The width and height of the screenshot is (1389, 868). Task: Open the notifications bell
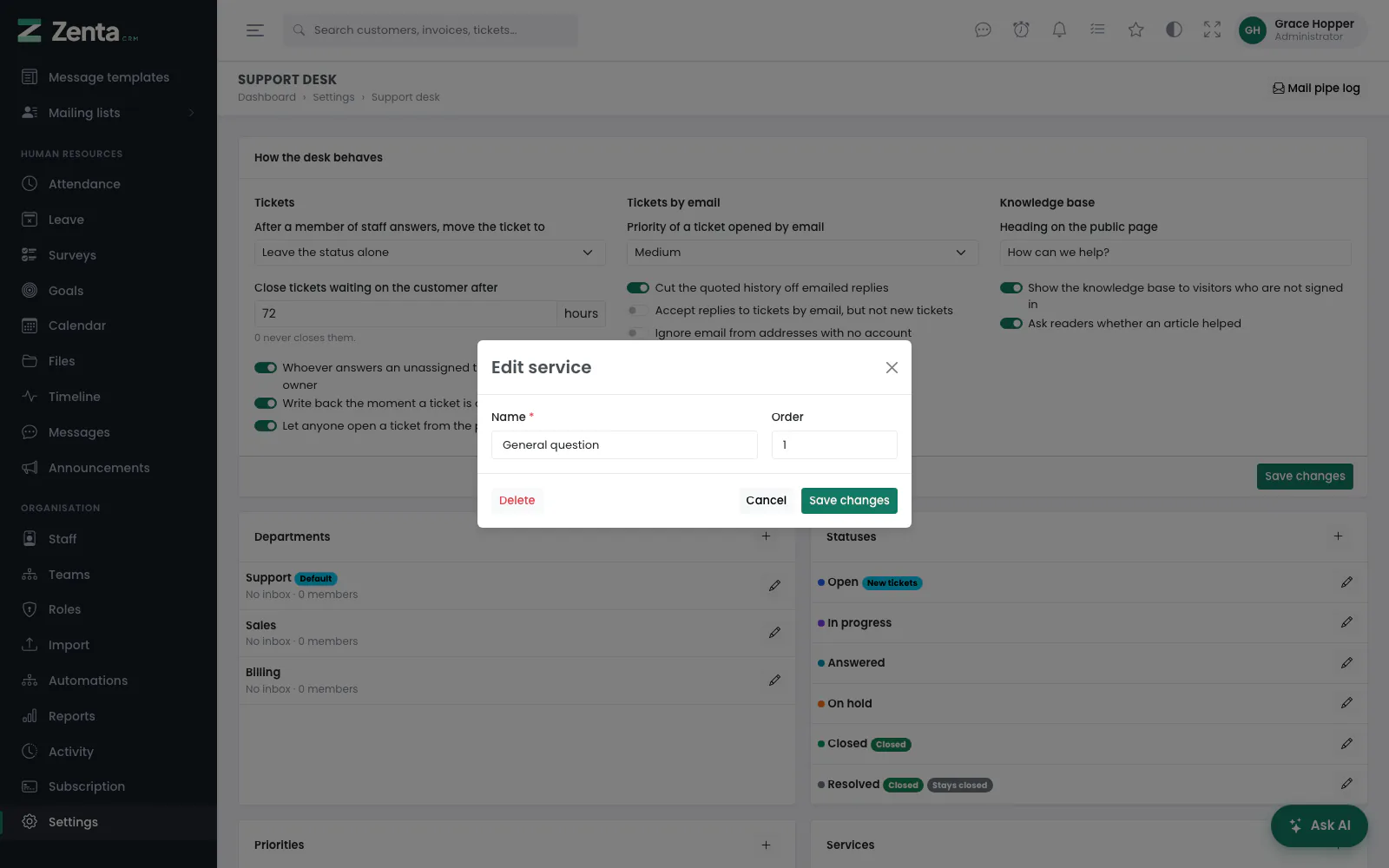pos(1059,30)
